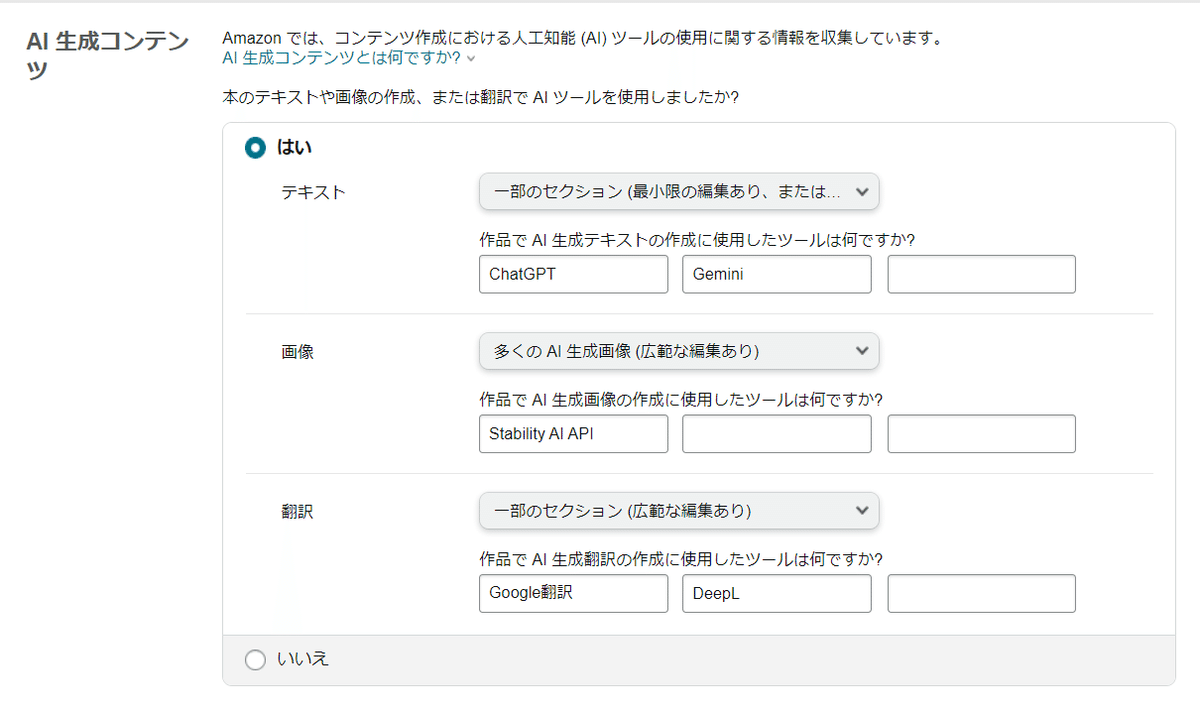The height and width of the screenshot is (706, 1200).
Task: Click the empty third text tool field
Action: tap(981, 274)
